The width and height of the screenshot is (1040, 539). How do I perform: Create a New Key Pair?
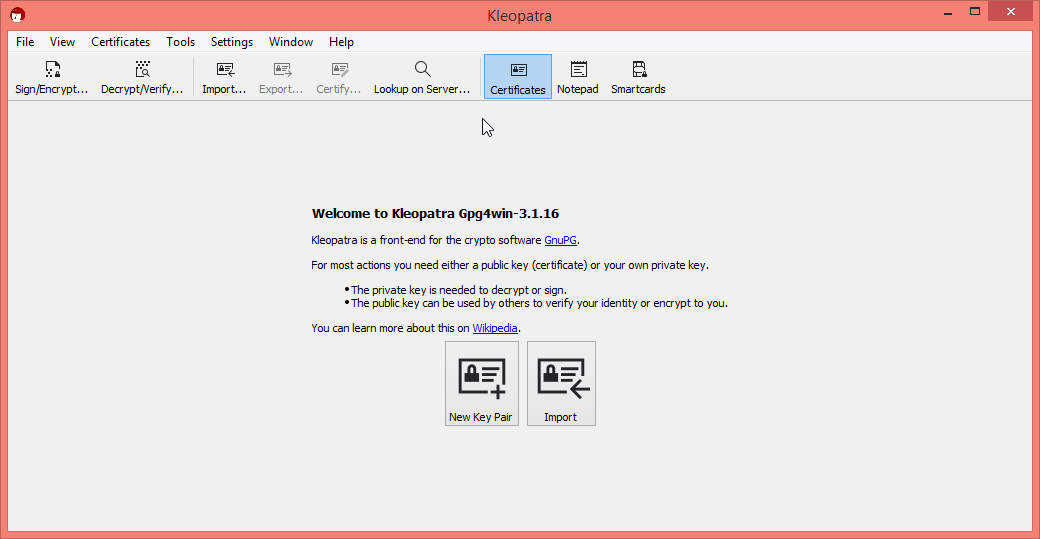coord(481,384)
